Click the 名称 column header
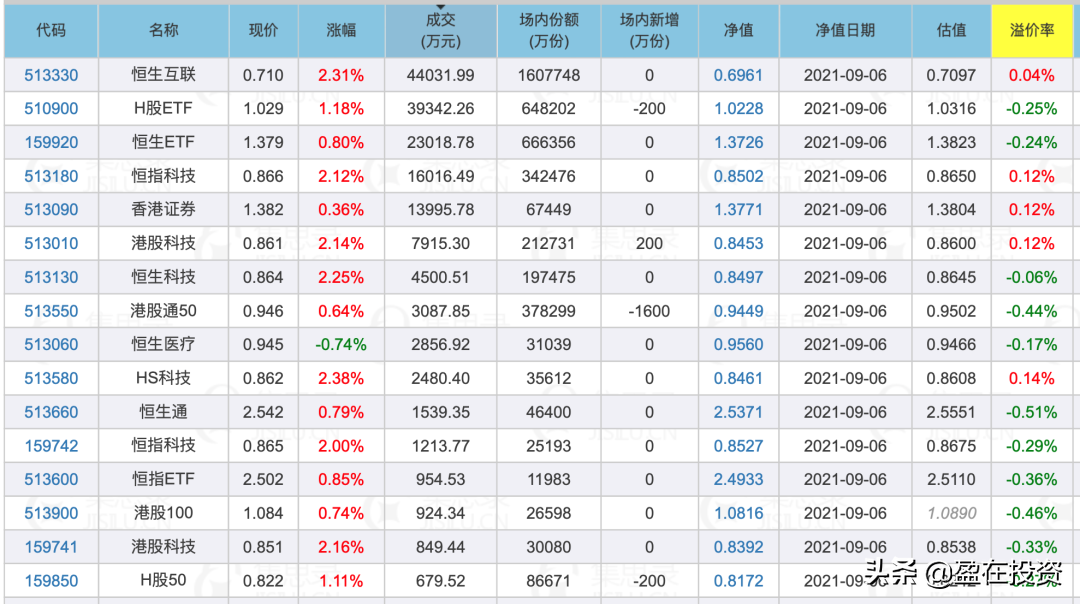Screen dimensions: 1080x604 click(x=162, y=31)
